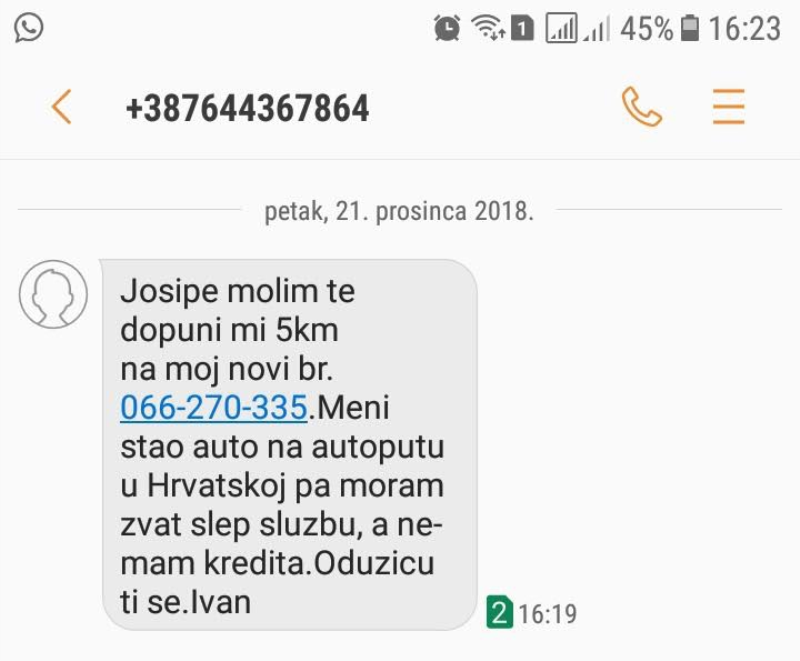
Task: Tap the WhatsApp notification icon
Action: 29,28
